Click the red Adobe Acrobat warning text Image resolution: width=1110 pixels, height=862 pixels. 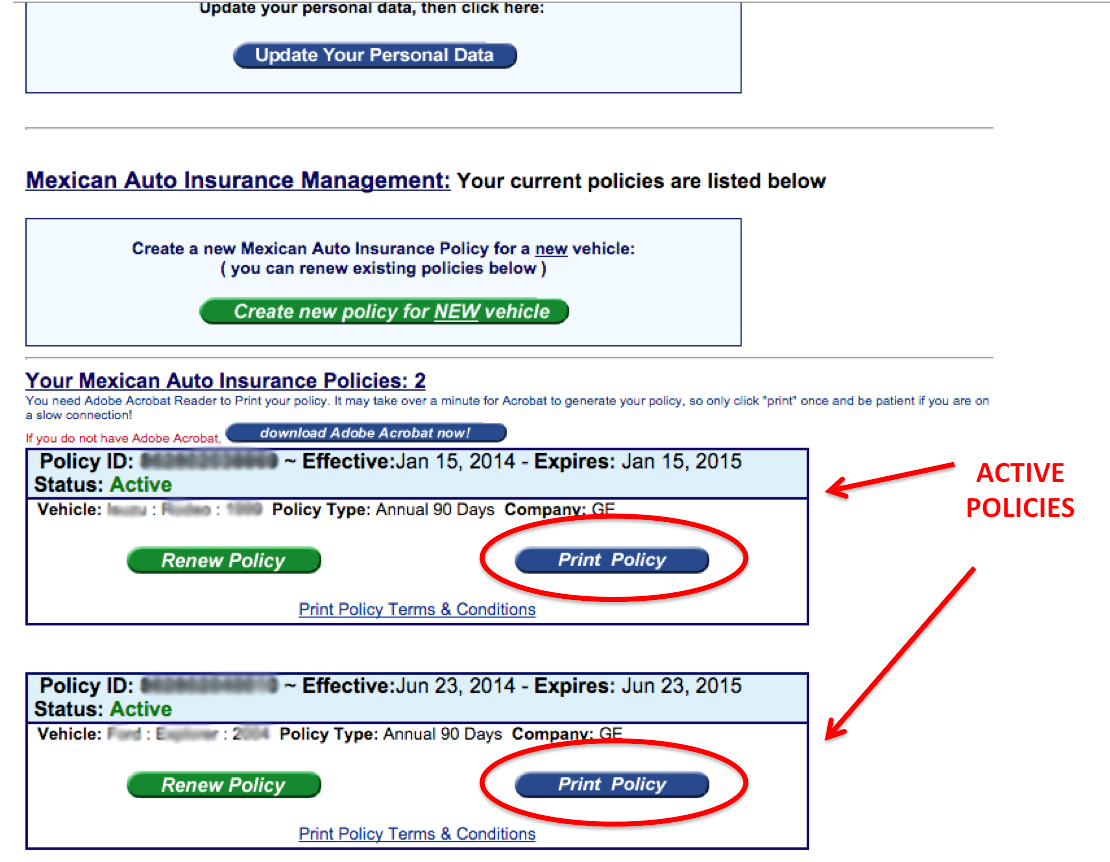click(122, 438)
